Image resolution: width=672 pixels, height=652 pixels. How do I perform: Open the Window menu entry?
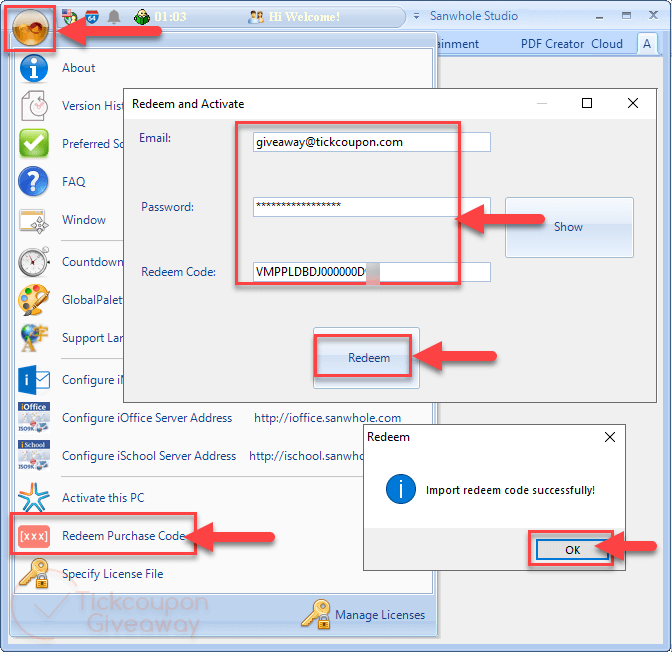(x=84, y=219)
